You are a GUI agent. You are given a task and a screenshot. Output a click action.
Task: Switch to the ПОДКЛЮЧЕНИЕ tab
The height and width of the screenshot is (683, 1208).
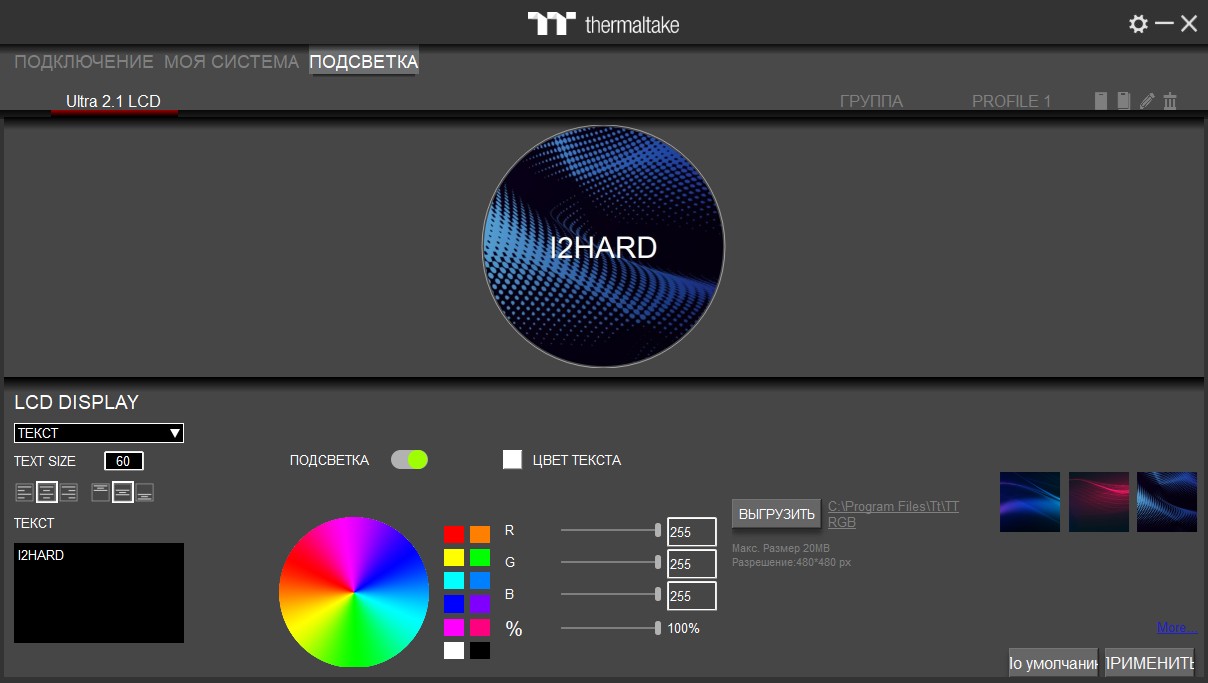[x=84, y=62]
